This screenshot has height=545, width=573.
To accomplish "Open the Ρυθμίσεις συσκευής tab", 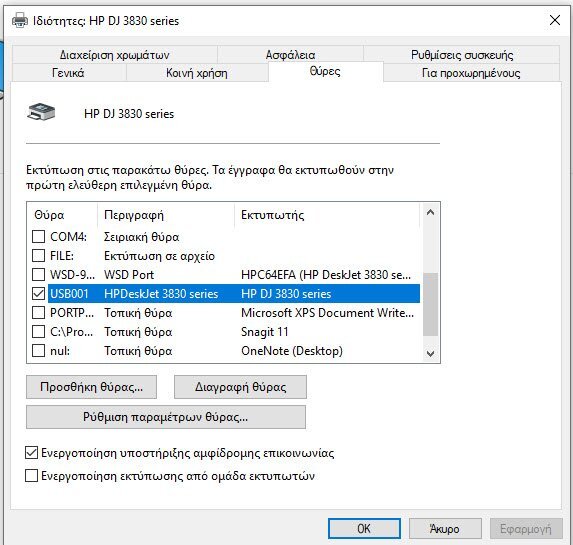I will (x=462, y=55).
